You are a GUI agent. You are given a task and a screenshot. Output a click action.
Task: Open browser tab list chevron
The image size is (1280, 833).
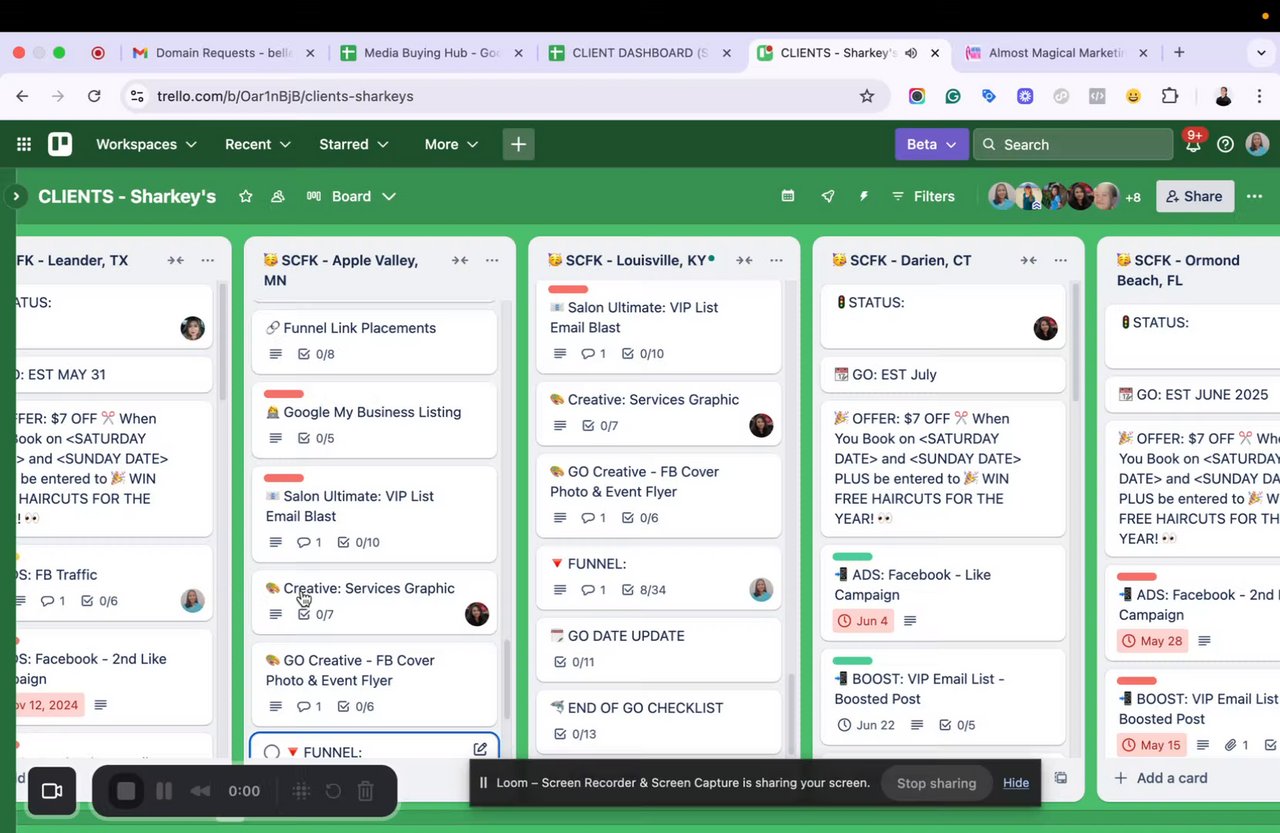click(x=1261, y=53)
